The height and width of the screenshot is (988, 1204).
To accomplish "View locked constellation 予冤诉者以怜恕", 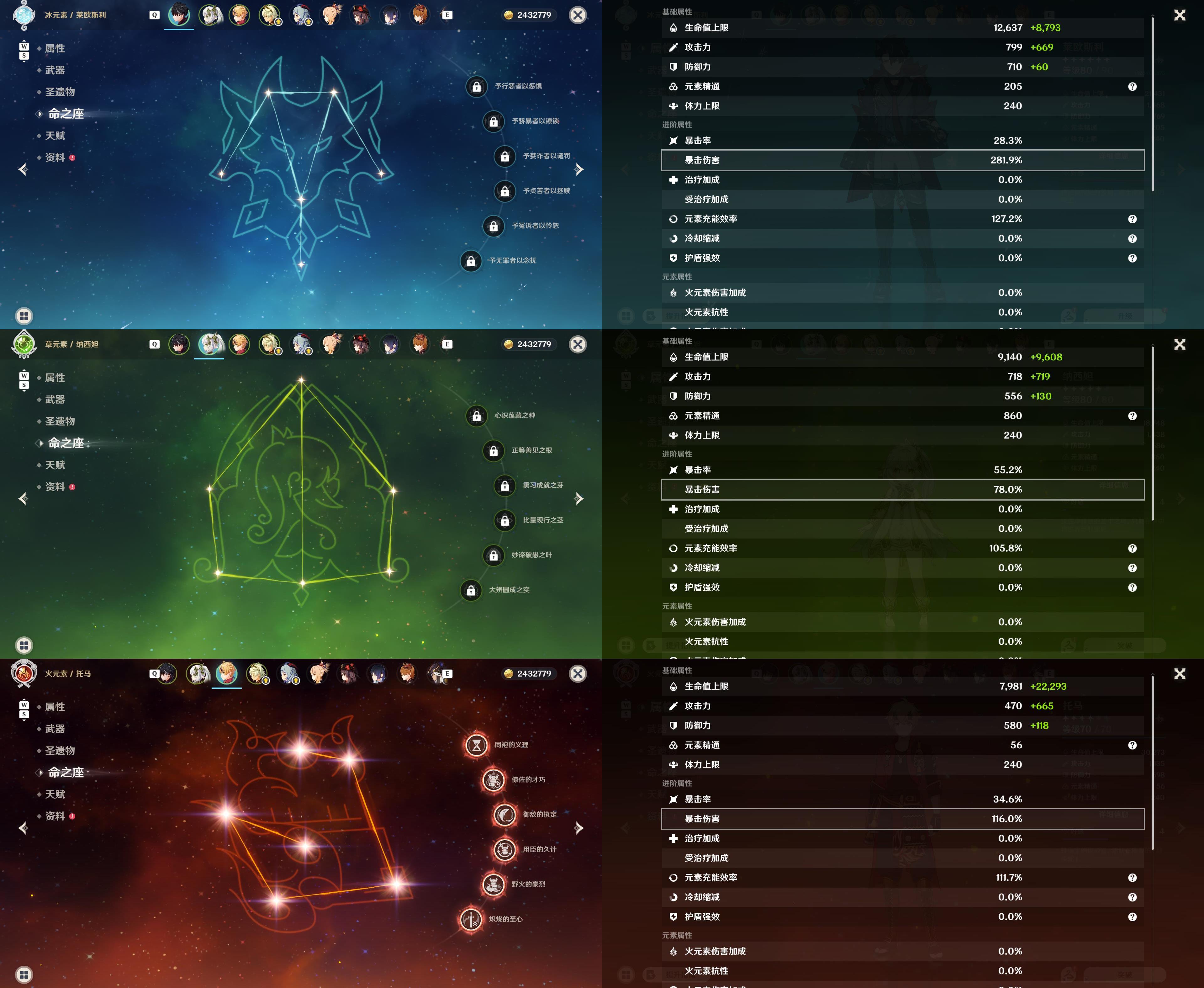I will pos(493,226).
